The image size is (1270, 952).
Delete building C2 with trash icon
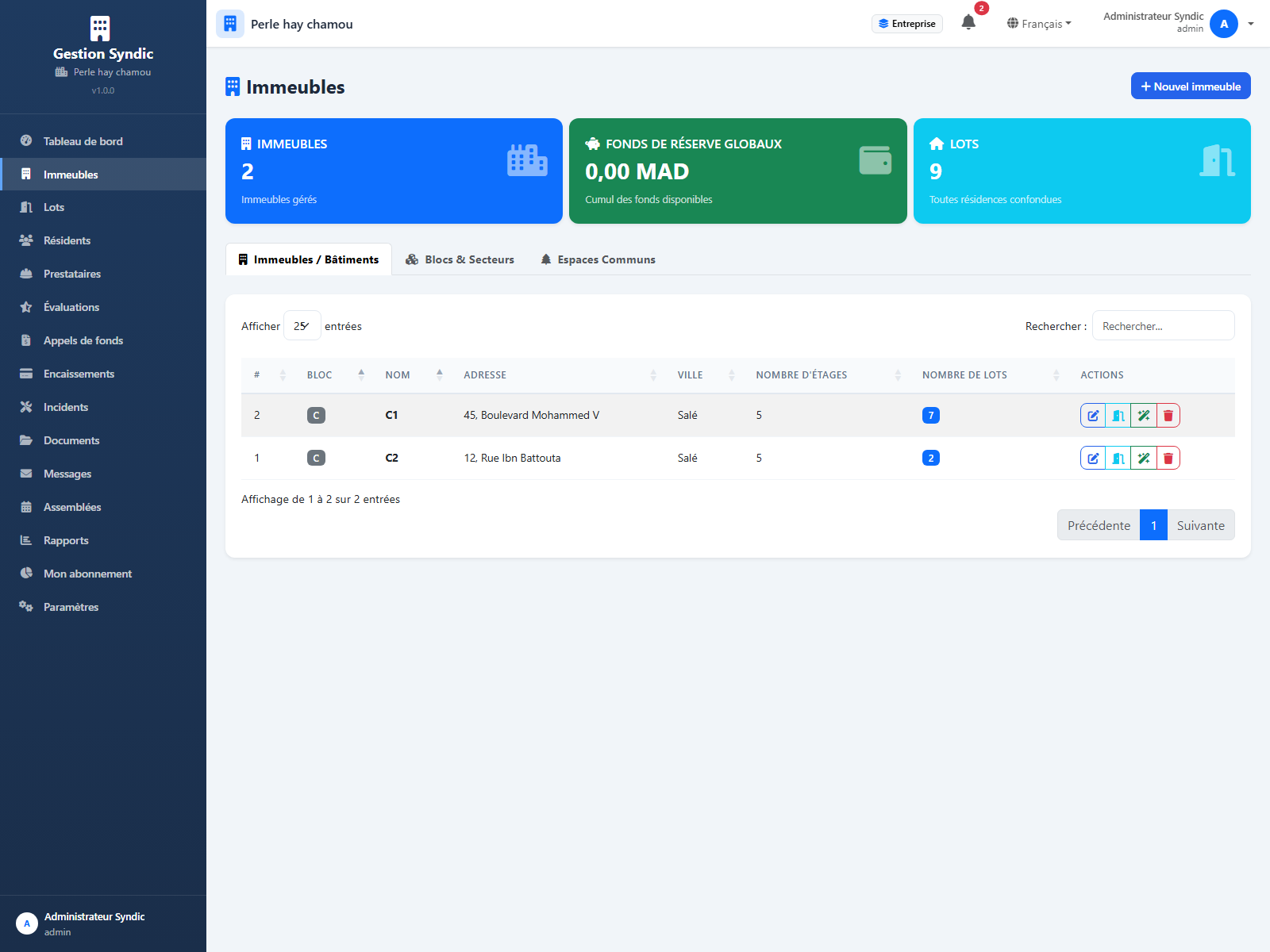point(1168,458)
